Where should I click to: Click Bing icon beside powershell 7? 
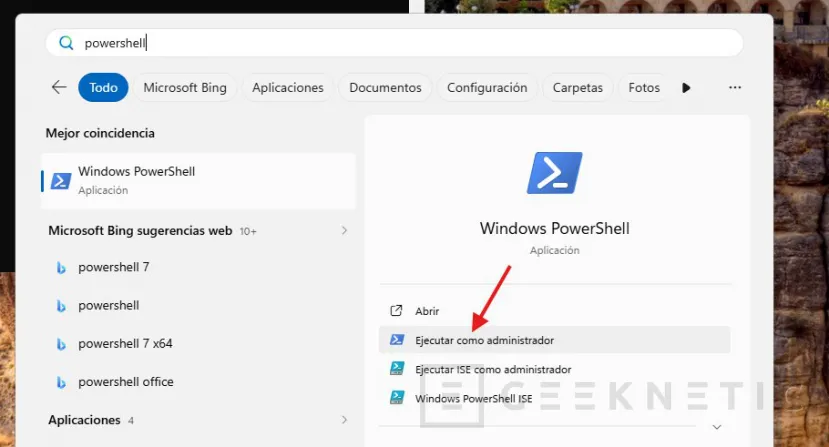[61, 268]
